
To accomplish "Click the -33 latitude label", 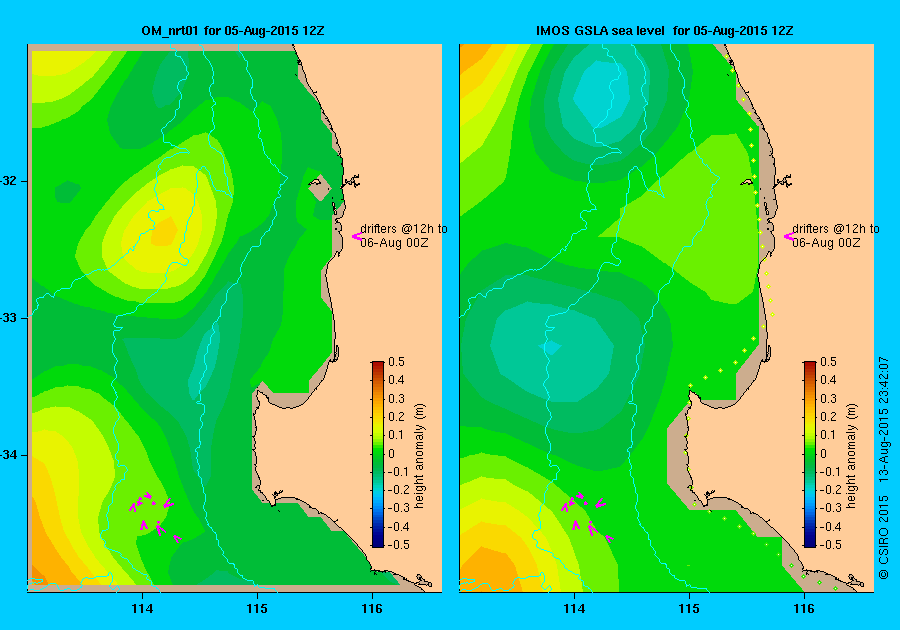I will click(x=10, y=318).
